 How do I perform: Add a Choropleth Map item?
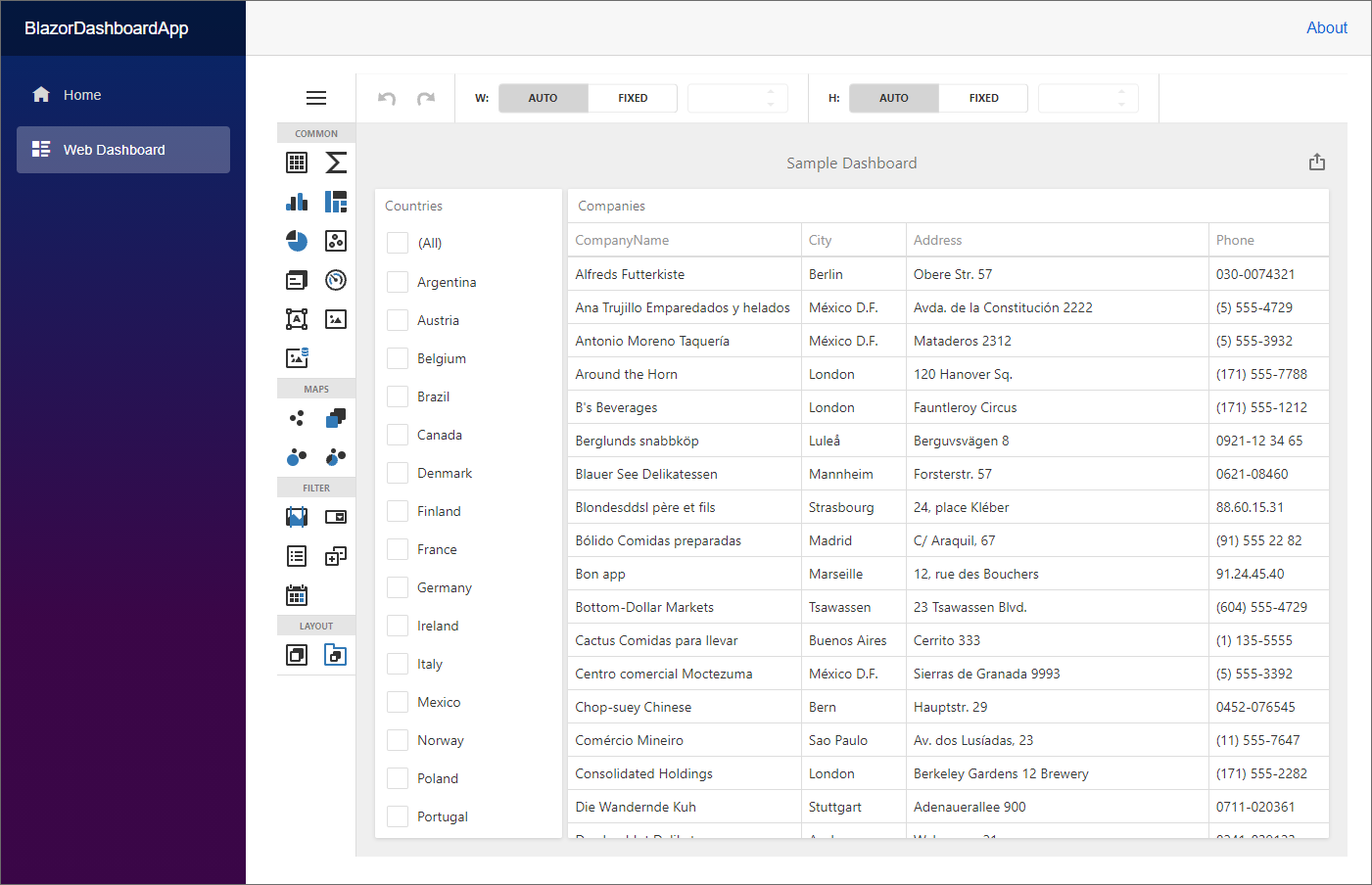coord(336,418)
